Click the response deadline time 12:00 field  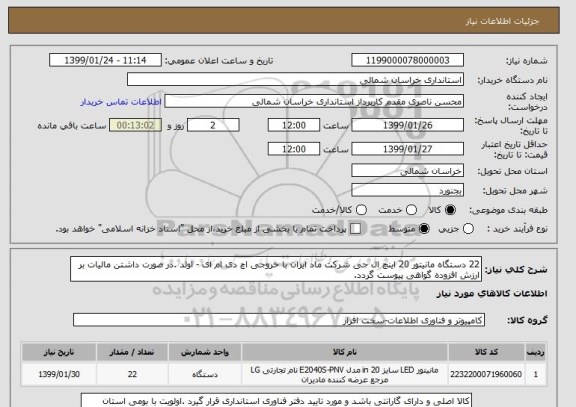click(x=294, y=125)
